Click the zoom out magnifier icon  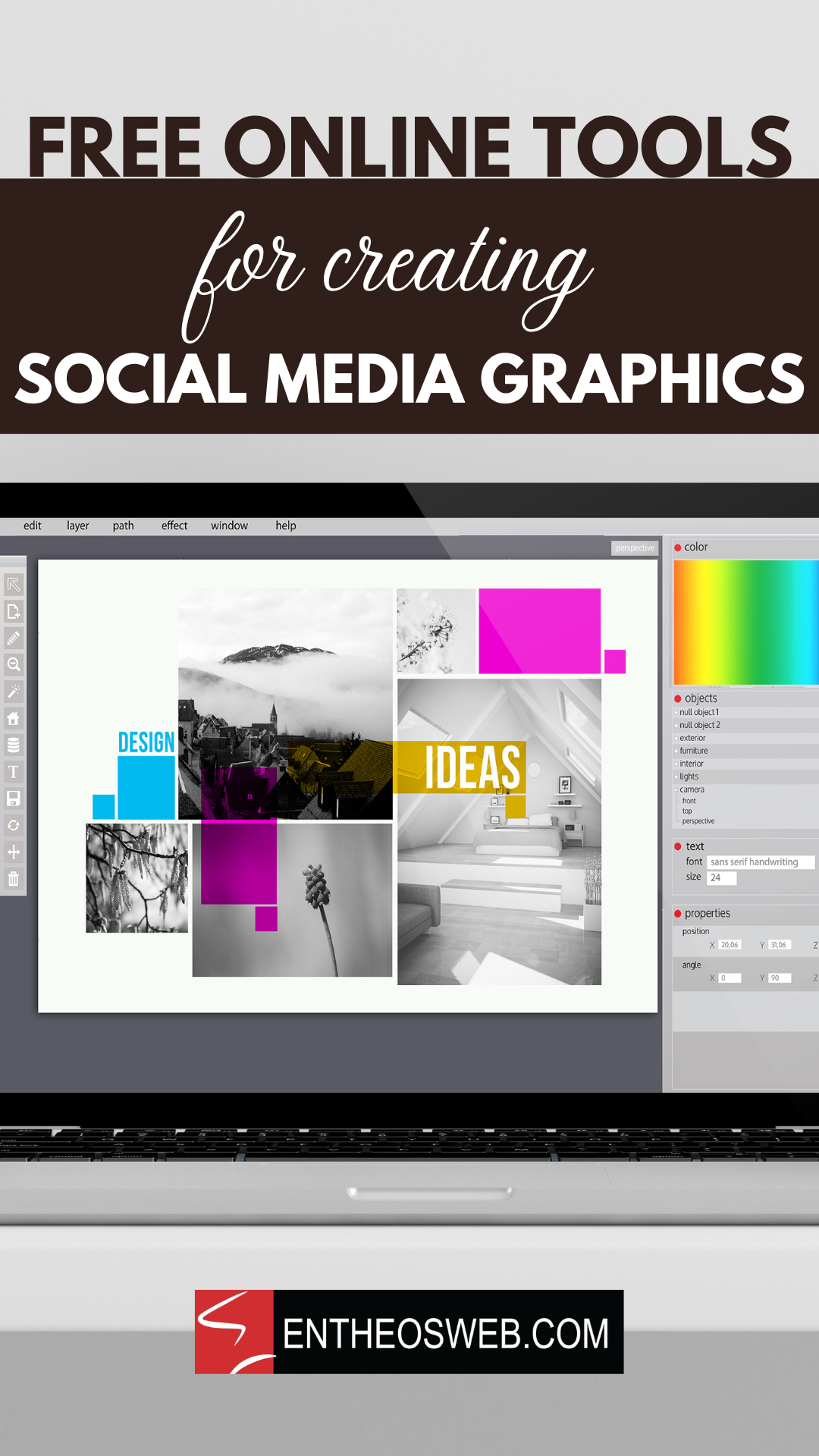coord(14,665)
